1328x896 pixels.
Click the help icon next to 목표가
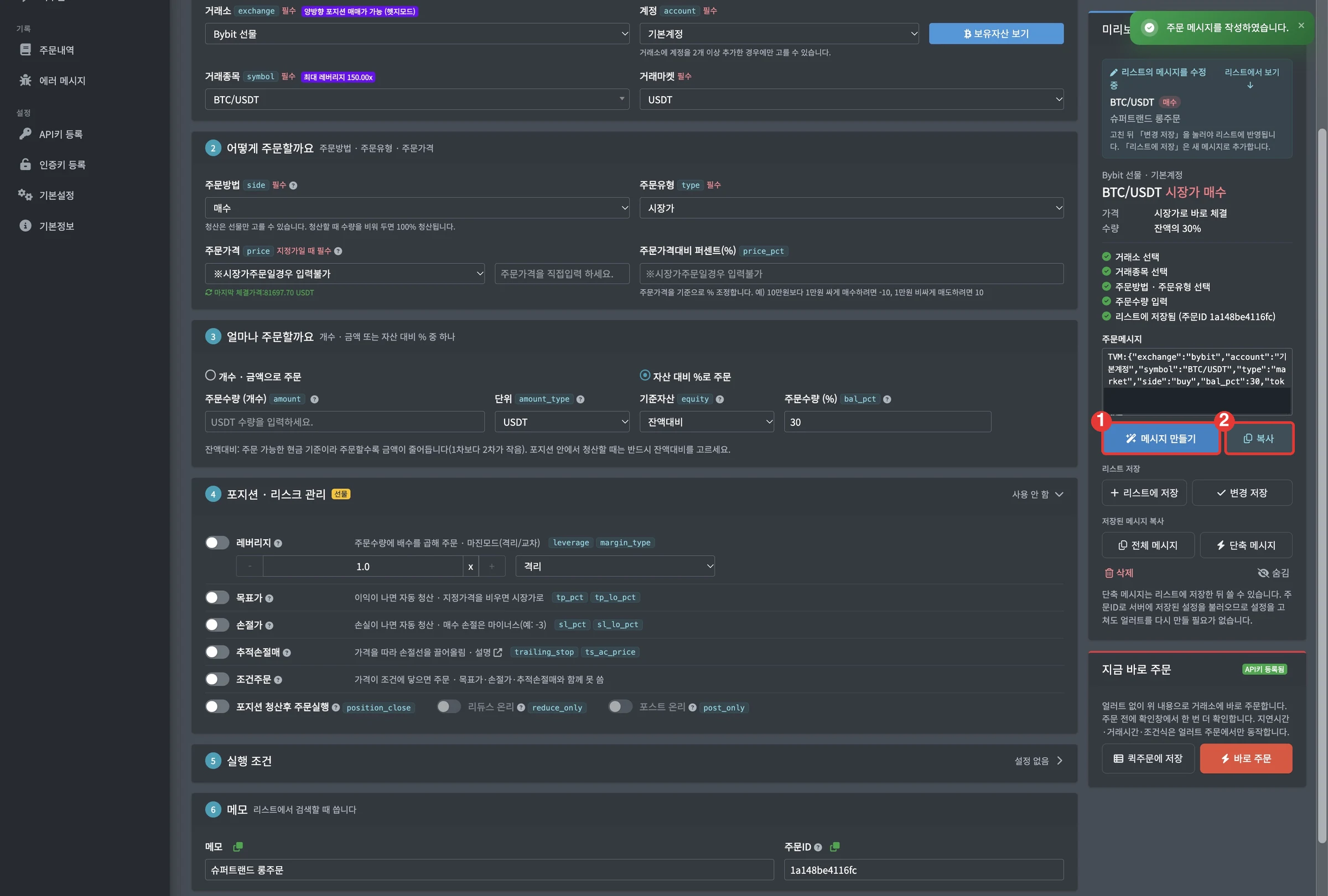269,598
